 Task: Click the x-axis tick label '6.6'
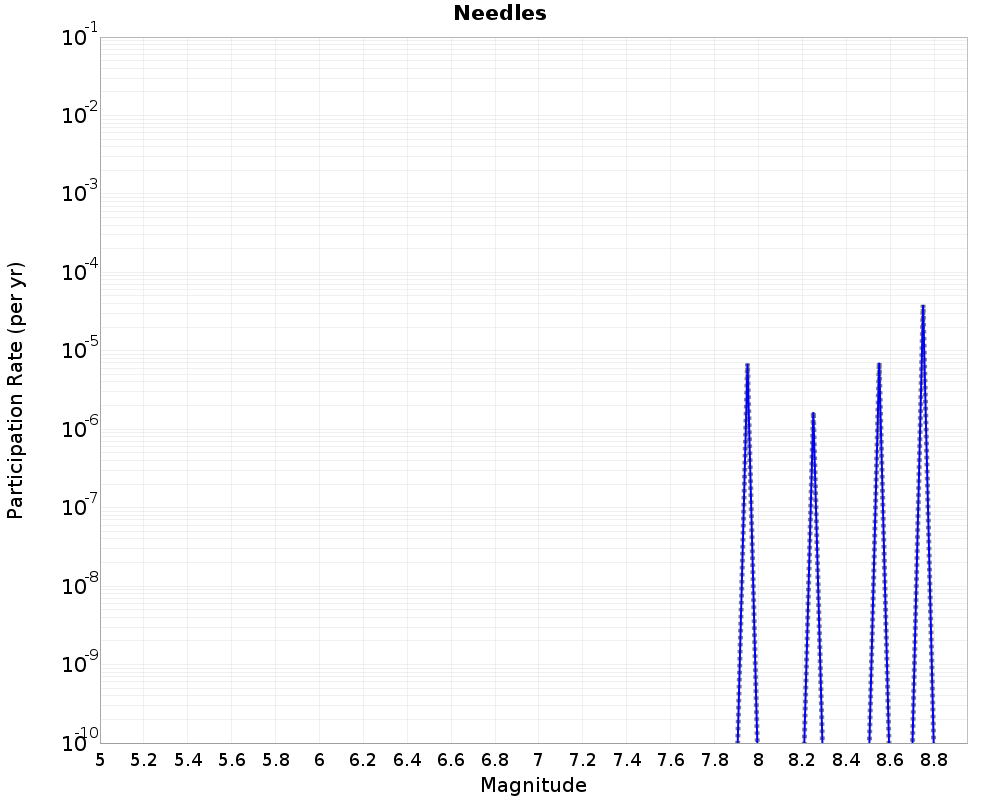[451, 760]
